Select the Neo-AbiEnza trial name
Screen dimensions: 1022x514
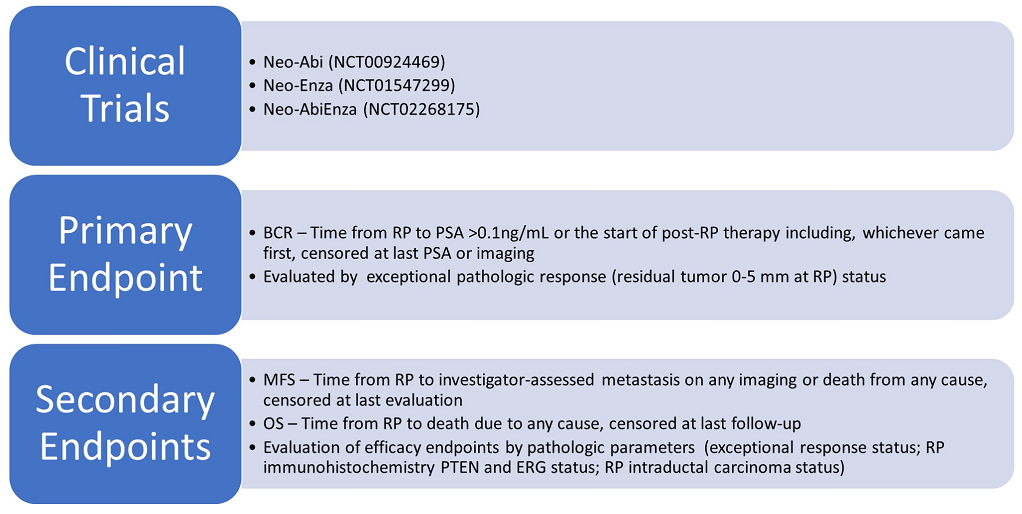(x=309, y=109)
